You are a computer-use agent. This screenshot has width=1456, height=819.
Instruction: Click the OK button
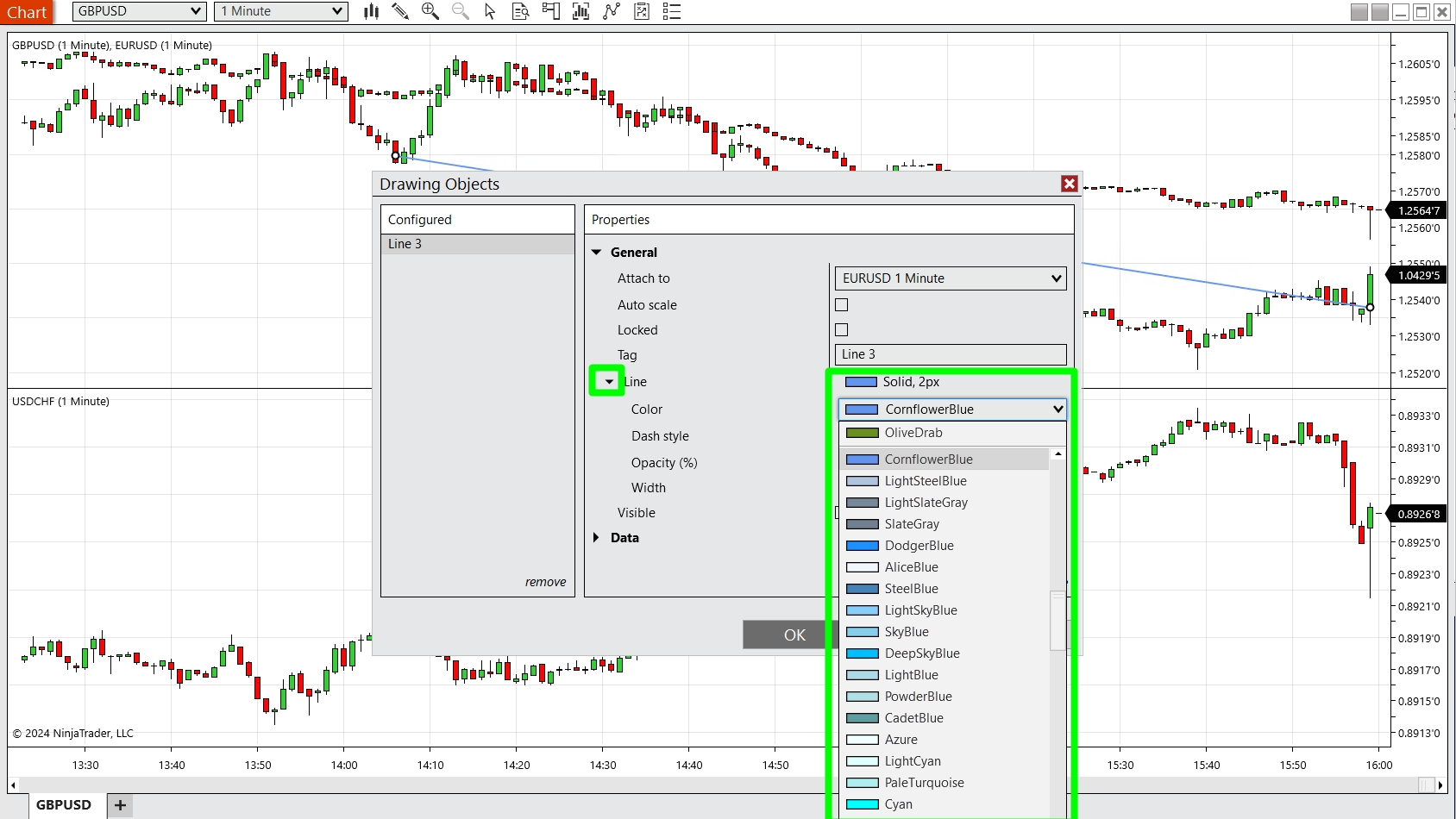(794, 635)
